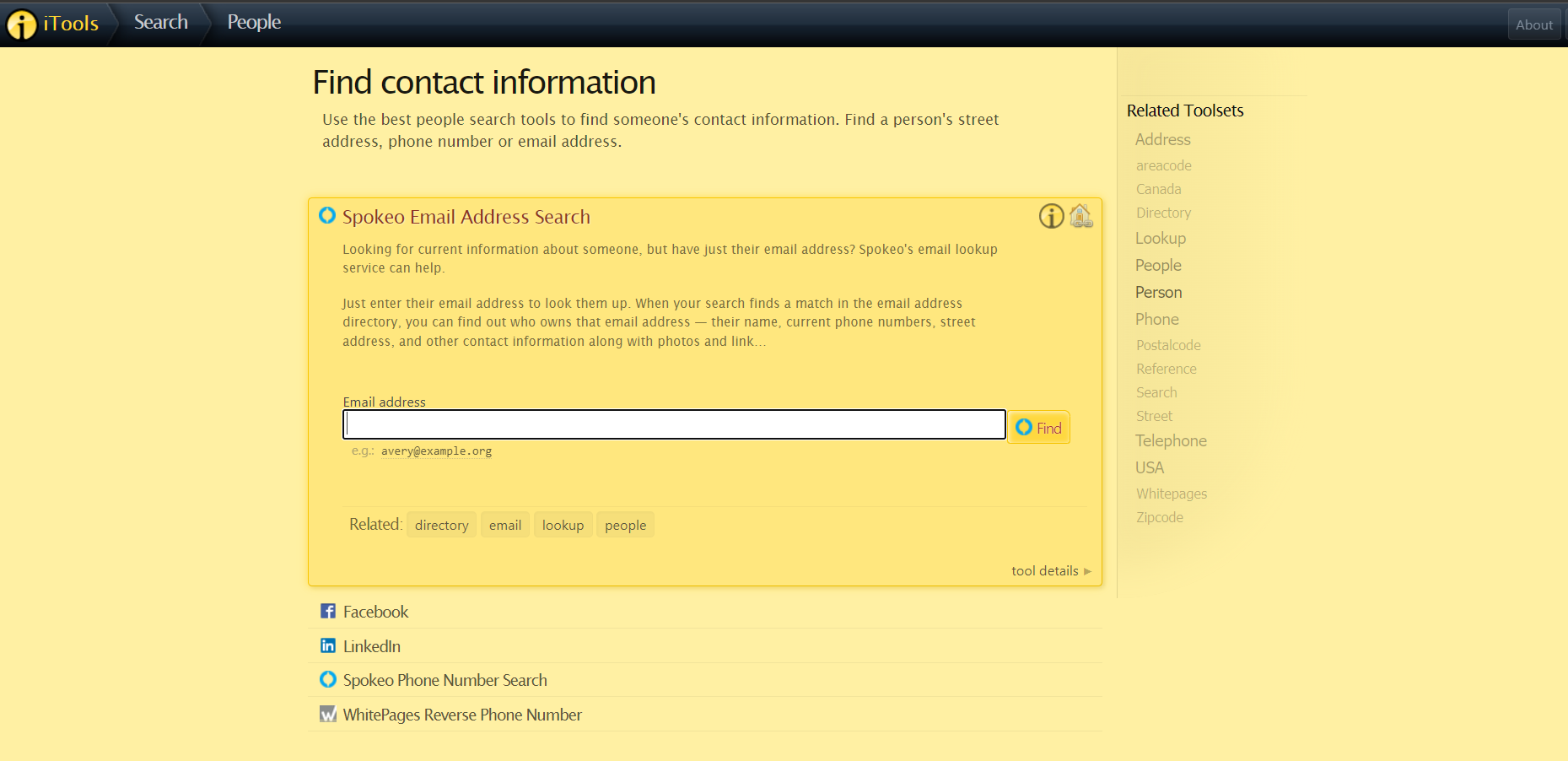
Task: Select the directory related tag
Action: click(x=441, y=525)
